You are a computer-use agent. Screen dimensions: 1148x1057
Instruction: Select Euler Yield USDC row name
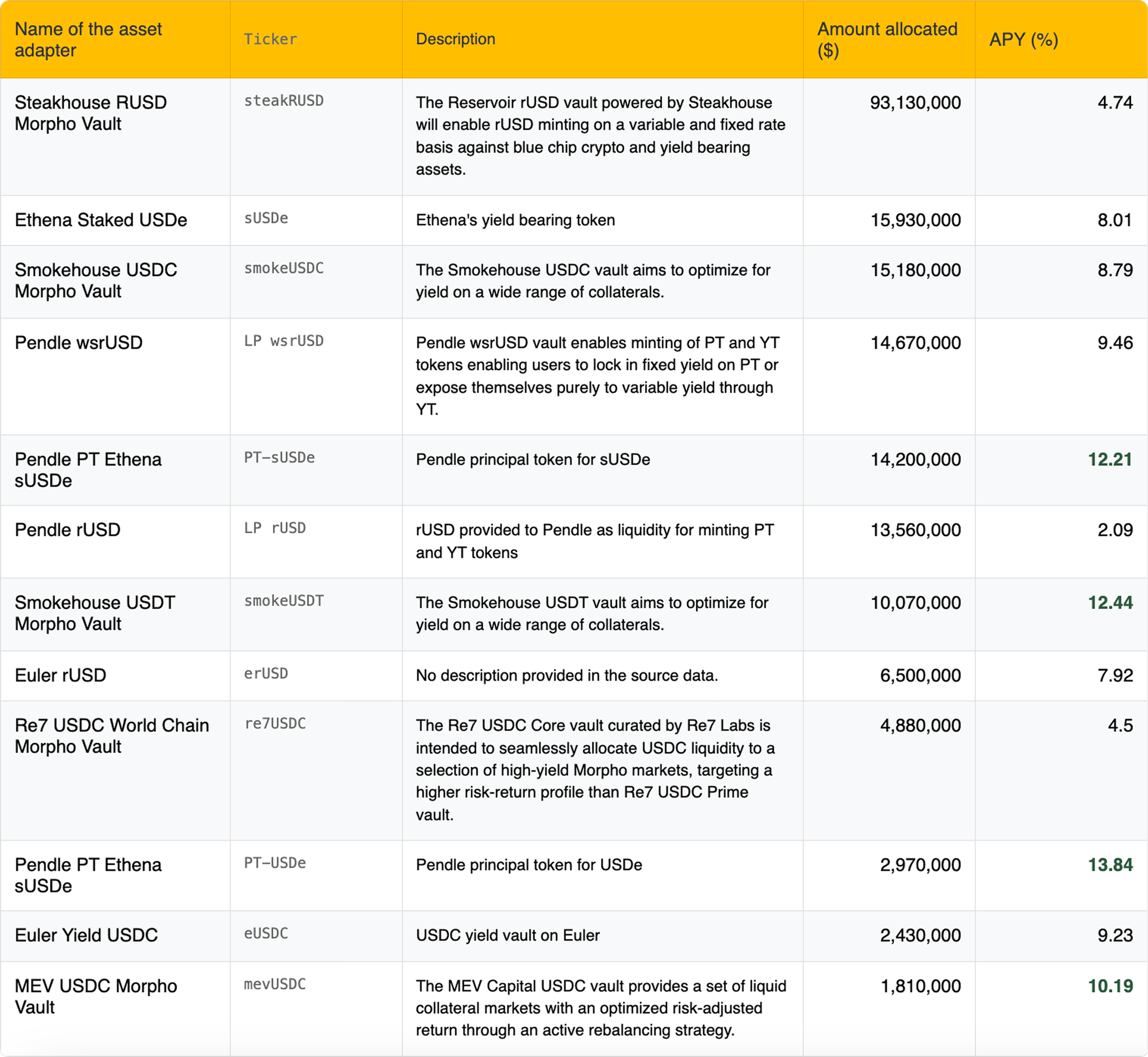[x=86, y=935]
